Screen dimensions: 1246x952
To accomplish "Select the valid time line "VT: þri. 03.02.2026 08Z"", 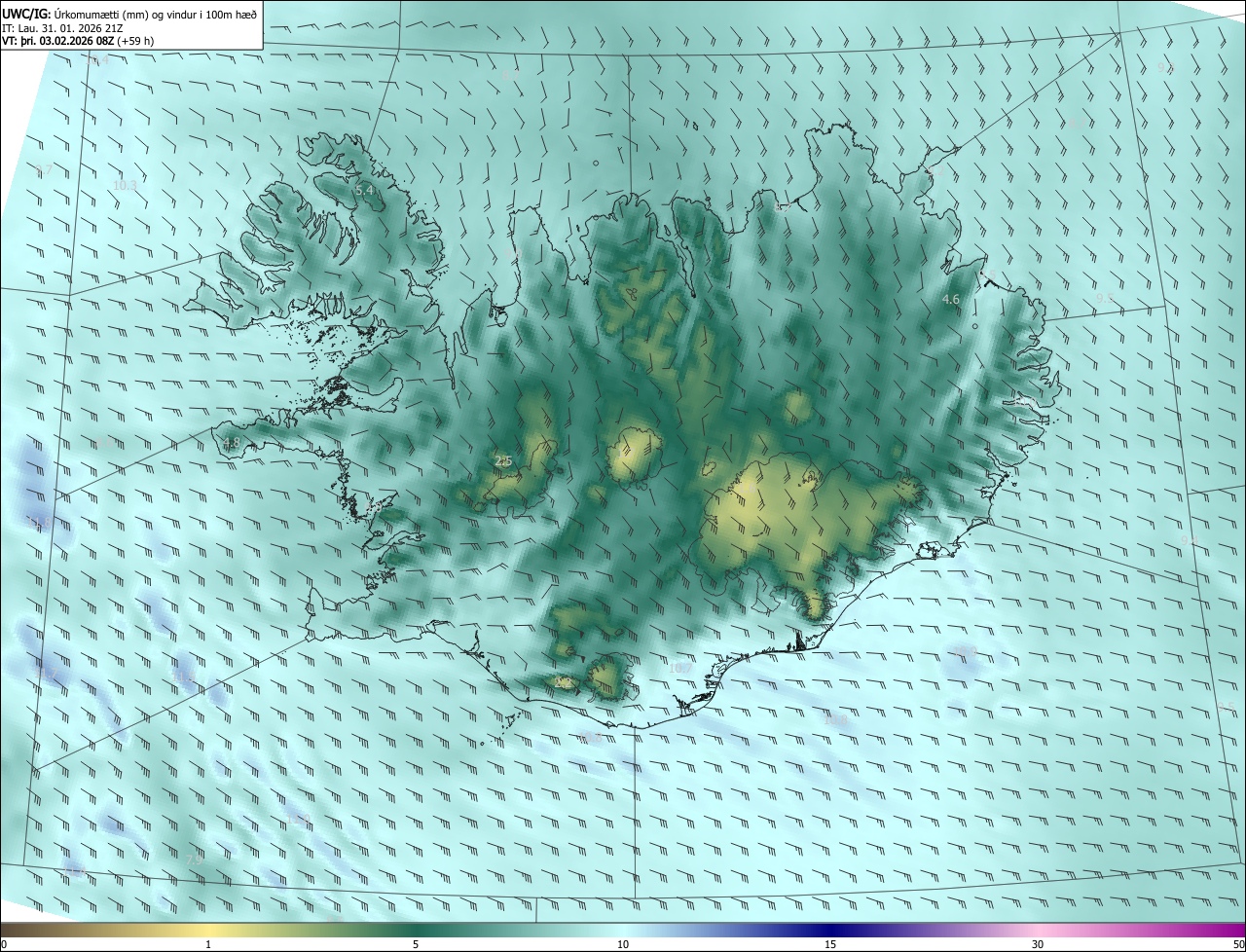I will (60, 41).
